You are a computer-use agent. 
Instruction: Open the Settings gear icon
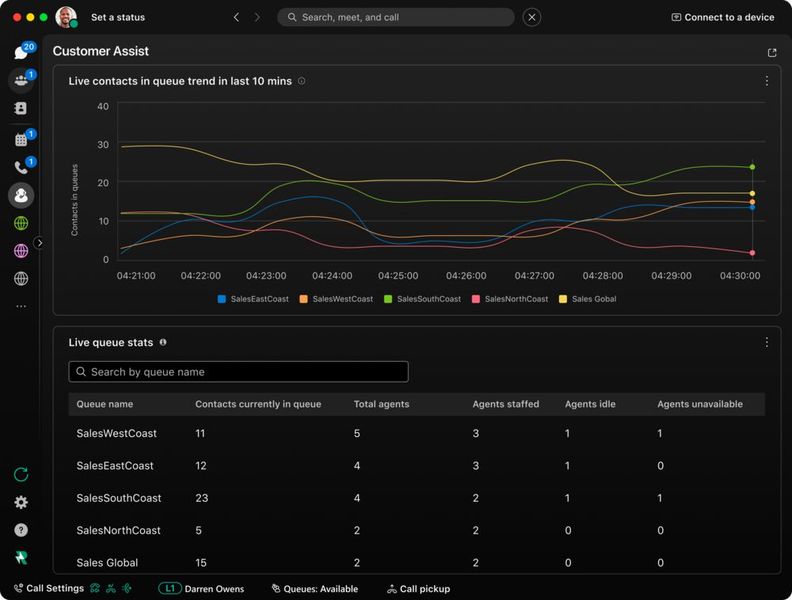pos(21,503)
